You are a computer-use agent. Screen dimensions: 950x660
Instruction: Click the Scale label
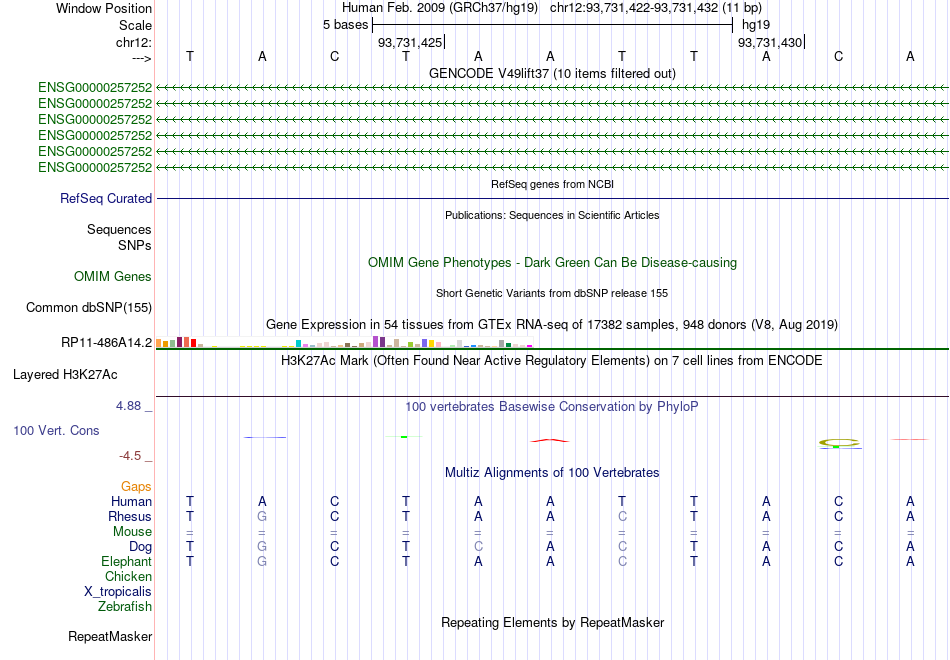136,25
